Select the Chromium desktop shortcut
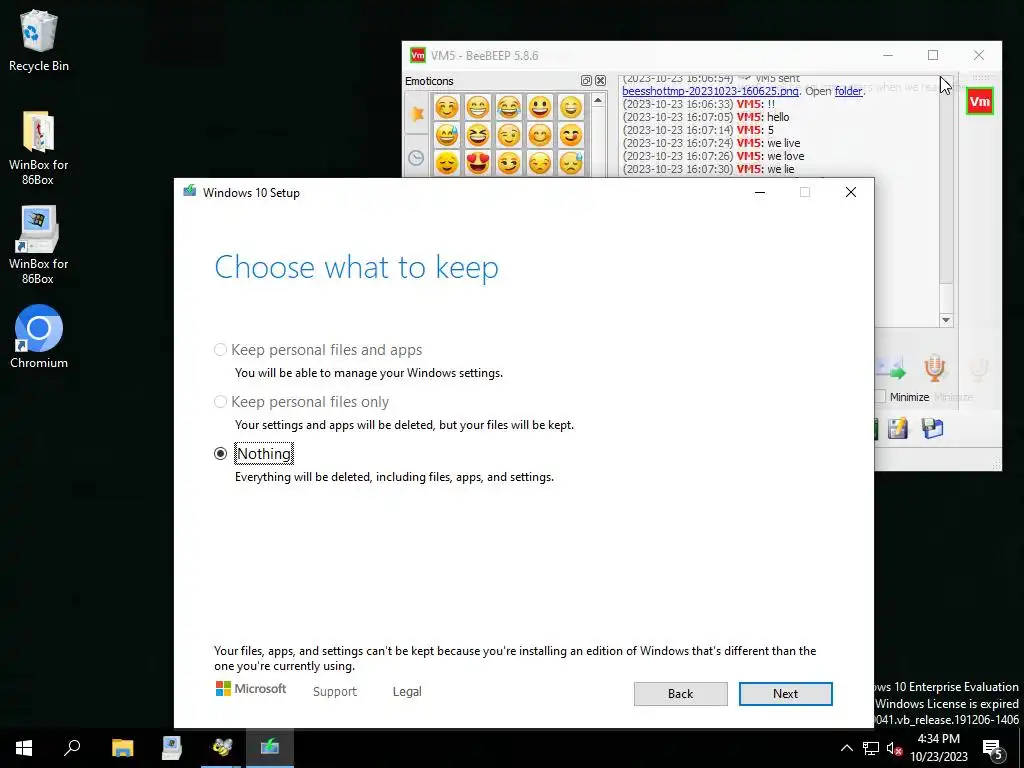 [x=39, y=337]
